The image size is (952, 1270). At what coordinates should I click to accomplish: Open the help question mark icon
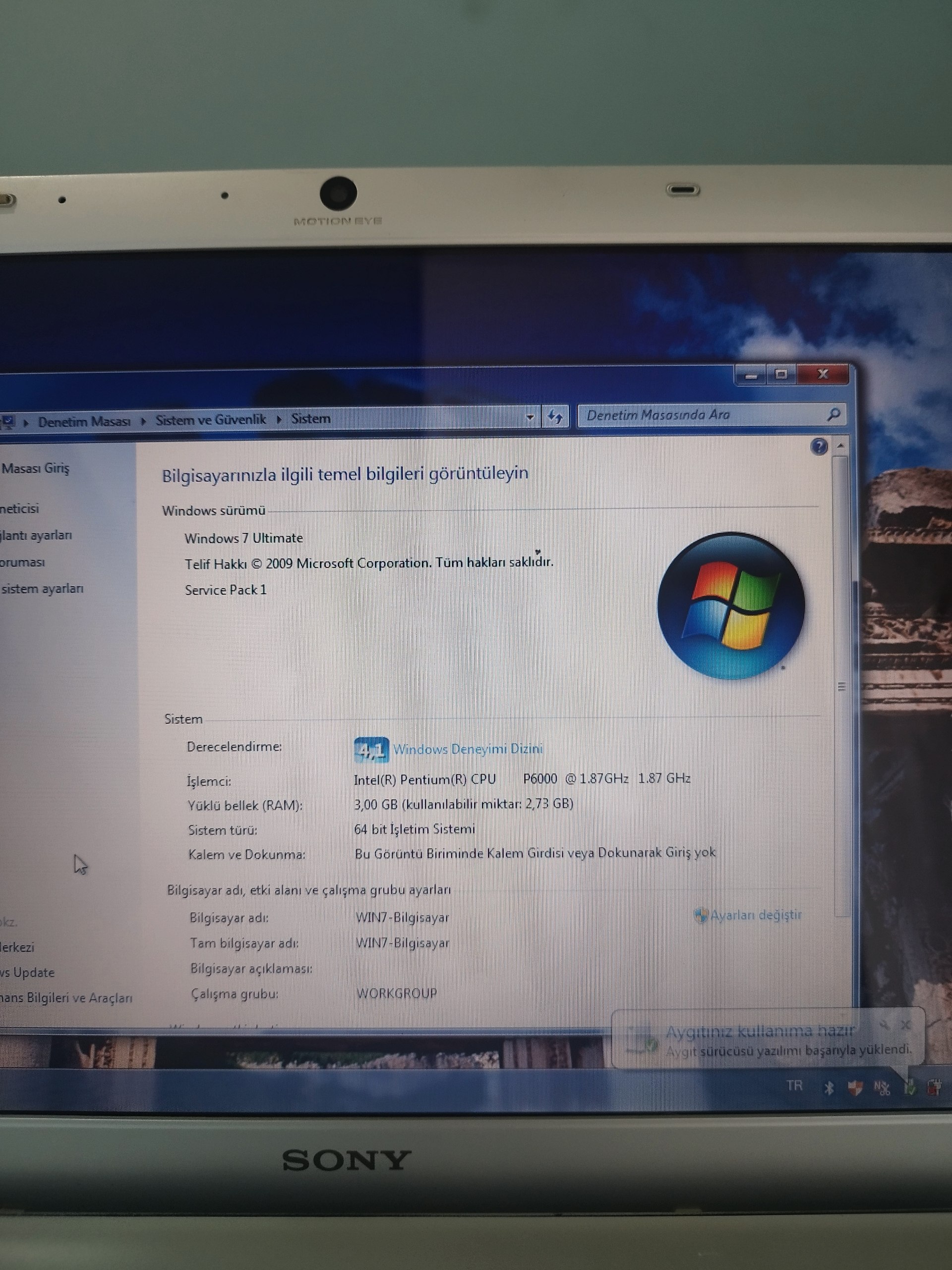[819, 446]
